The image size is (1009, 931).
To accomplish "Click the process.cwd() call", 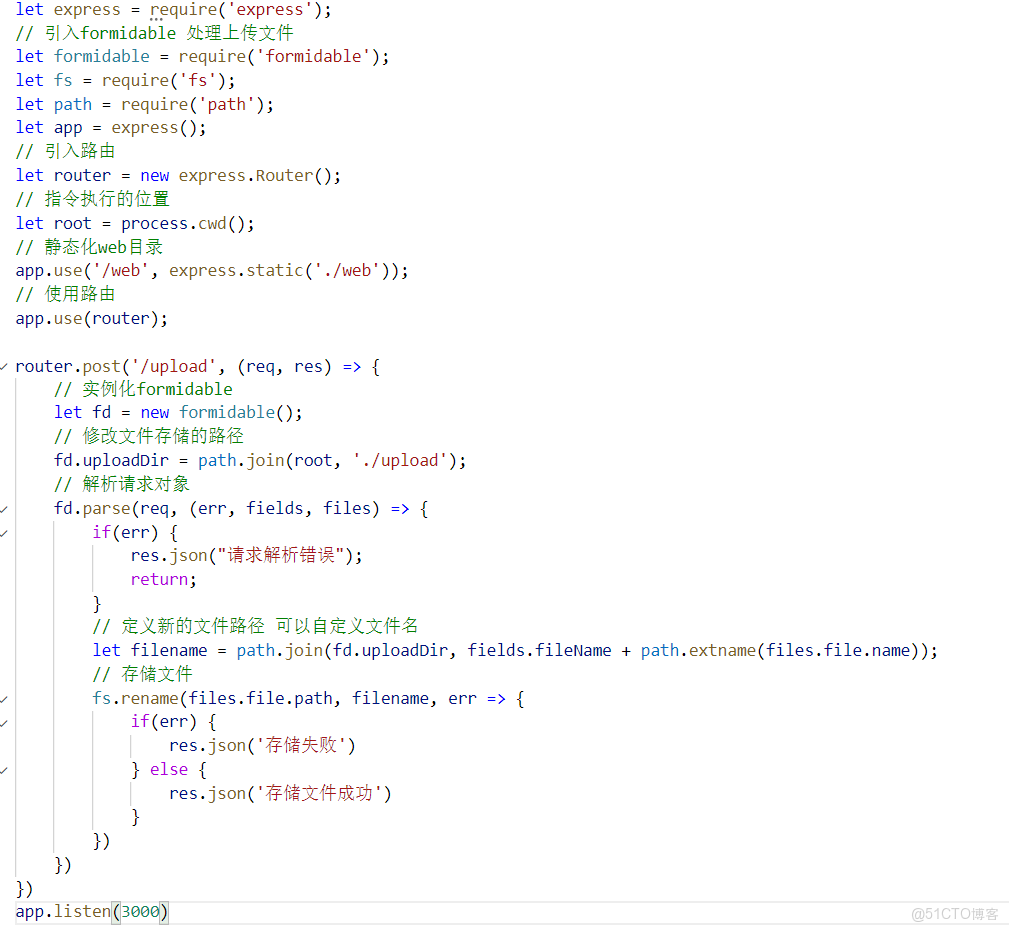I will 185,222.
